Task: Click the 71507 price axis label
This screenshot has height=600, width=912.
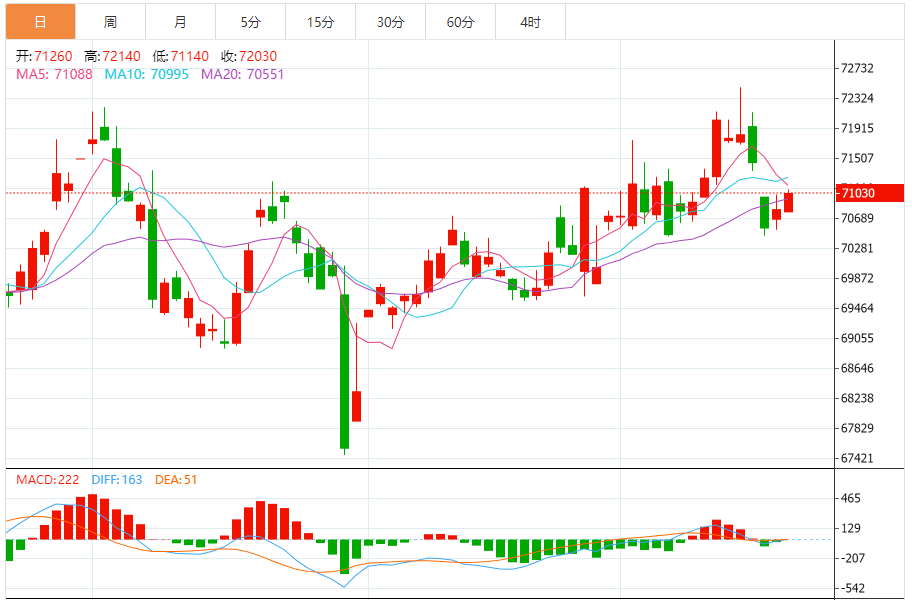Action: (x=857, y=158)
